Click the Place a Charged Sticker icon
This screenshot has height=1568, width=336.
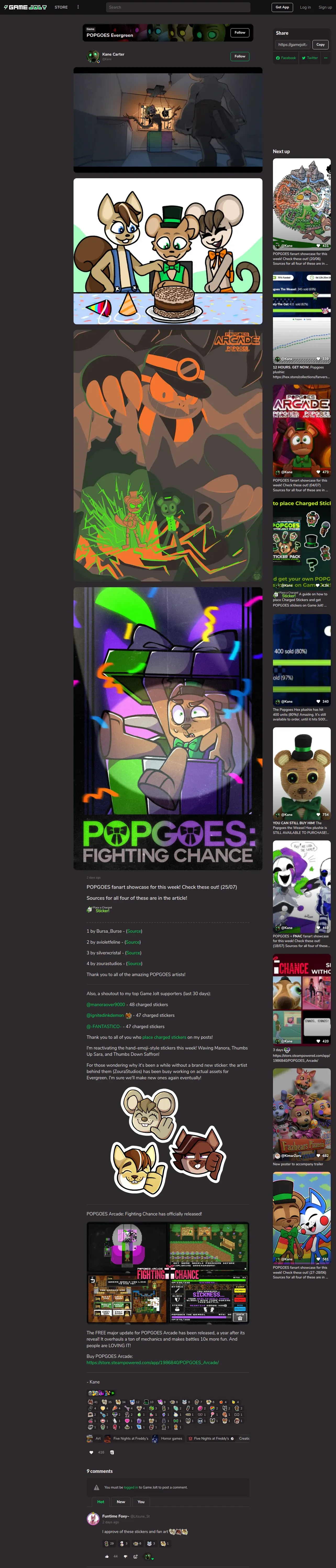tap(99, 909)
